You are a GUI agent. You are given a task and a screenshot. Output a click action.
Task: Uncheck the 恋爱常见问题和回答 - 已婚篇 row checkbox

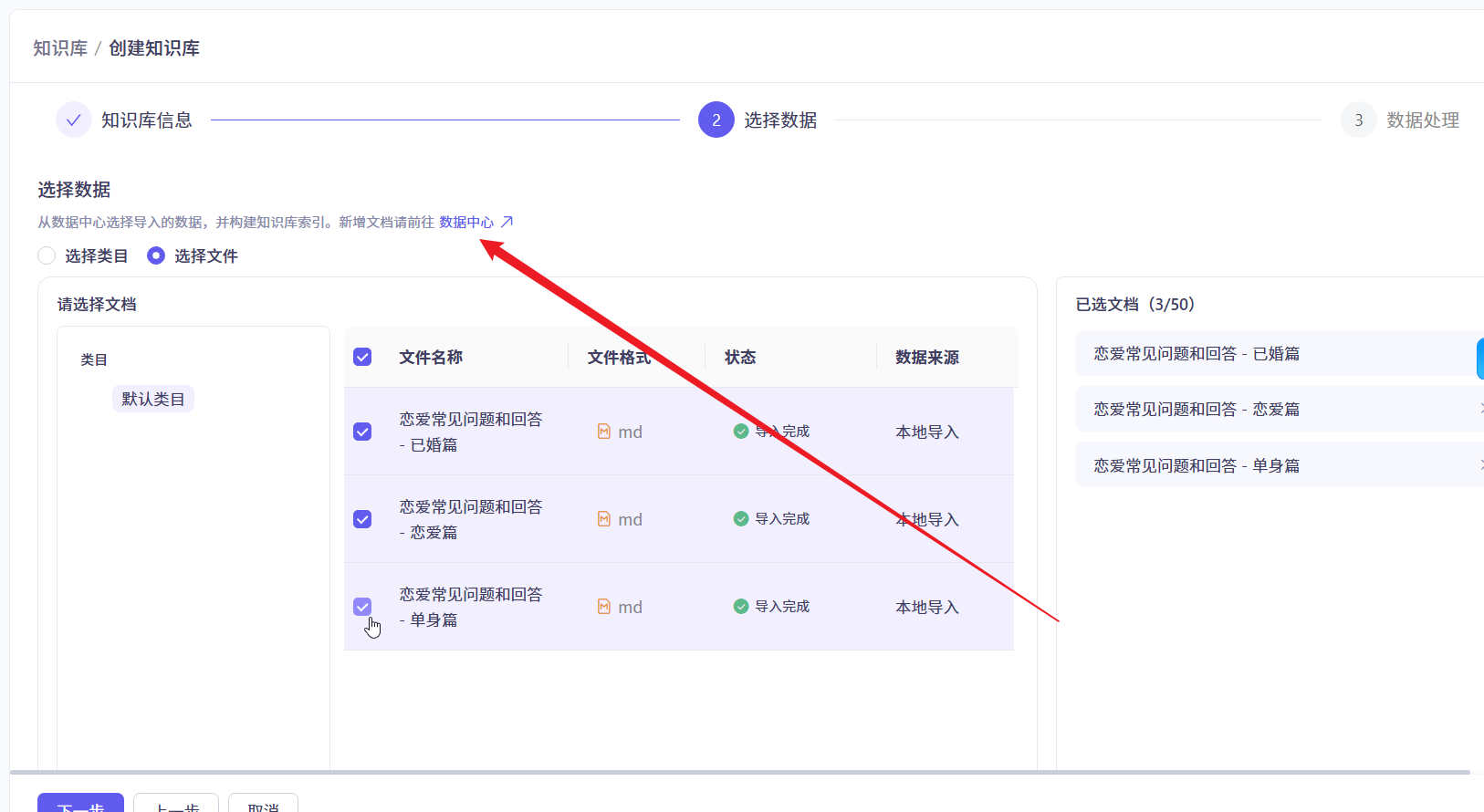click(362, 432)
